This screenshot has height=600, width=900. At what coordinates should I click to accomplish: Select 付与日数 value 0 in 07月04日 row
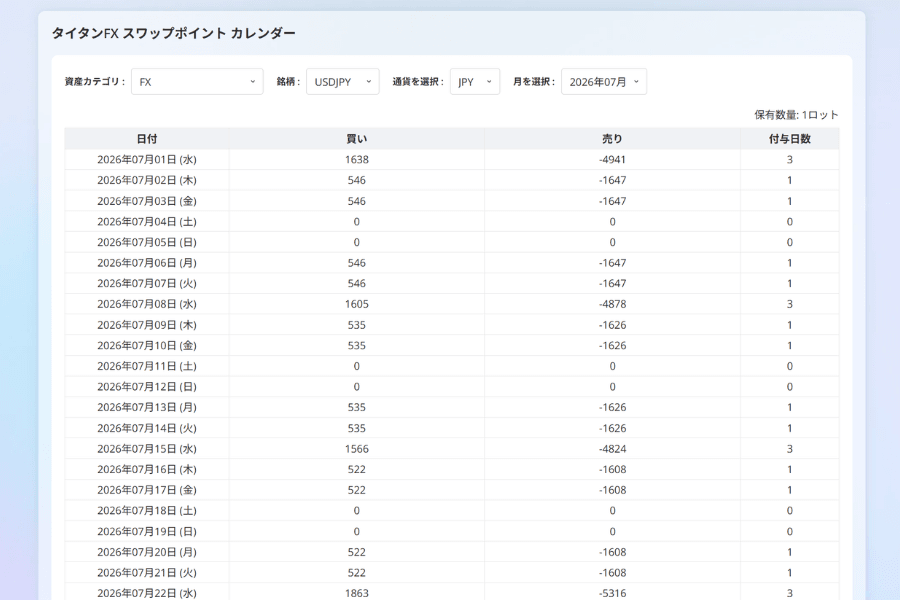tap(790, 222)
